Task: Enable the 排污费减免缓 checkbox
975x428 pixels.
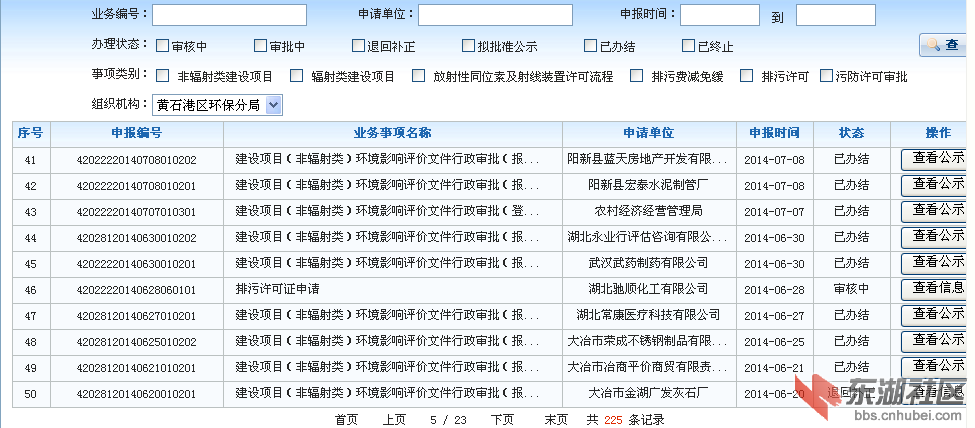Action: 637,76
